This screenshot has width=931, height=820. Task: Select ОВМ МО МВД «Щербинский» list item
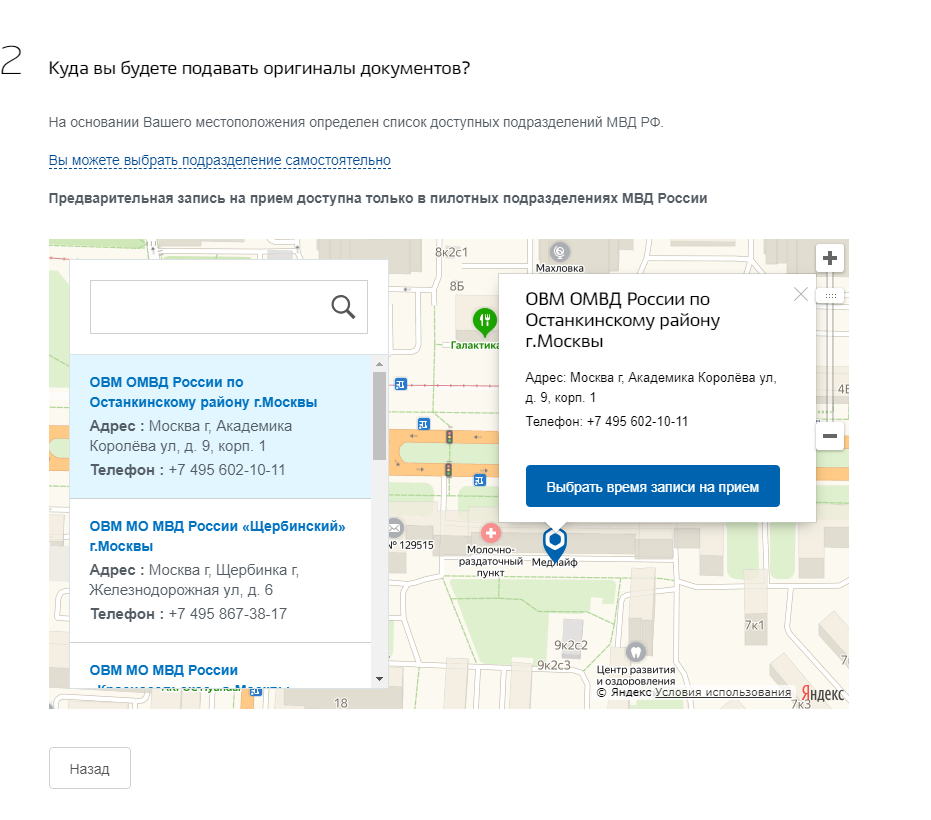click(x=217, y=536)
